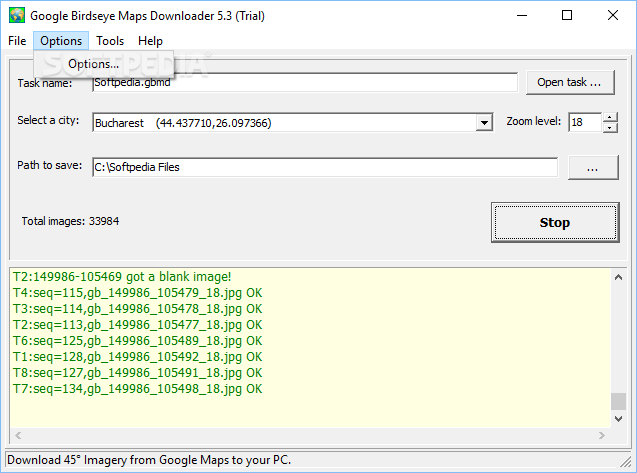The height and width of the screenshot is (473, 637).
Task: Open the Tools menu
Action: tap(110, 41)
